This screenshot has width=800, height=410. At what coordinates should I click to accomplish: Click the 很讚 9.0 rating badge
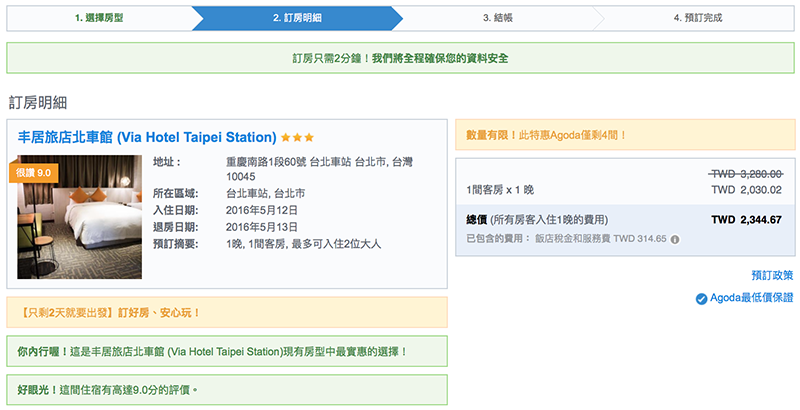34,173
